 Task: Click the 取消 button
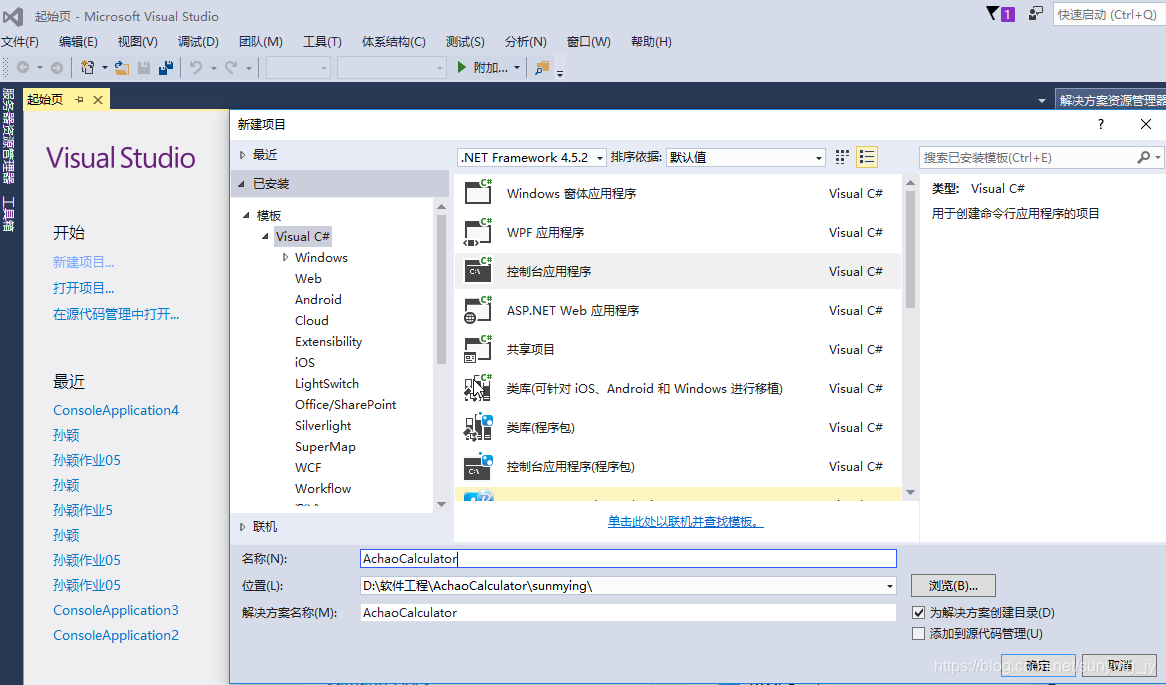pyautogui.click(x=1119, y=665)
